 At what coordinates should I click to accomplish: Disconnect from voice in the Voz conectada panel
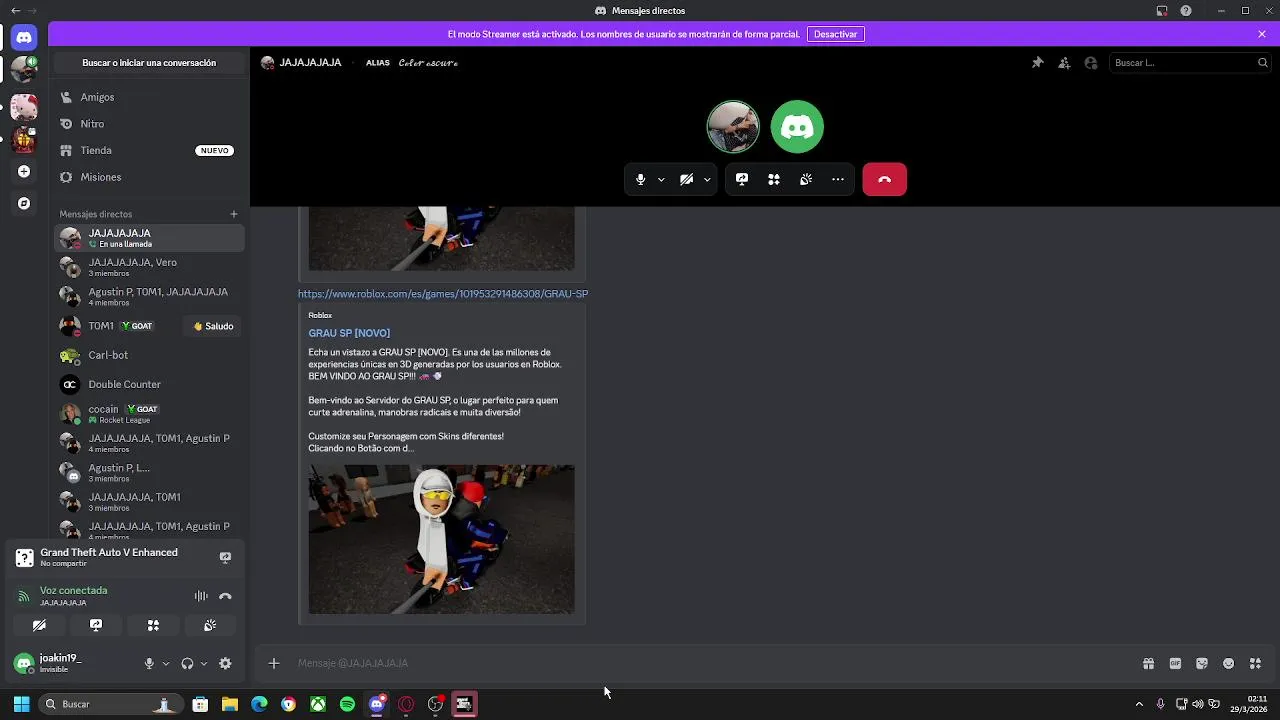pos(225,596)
